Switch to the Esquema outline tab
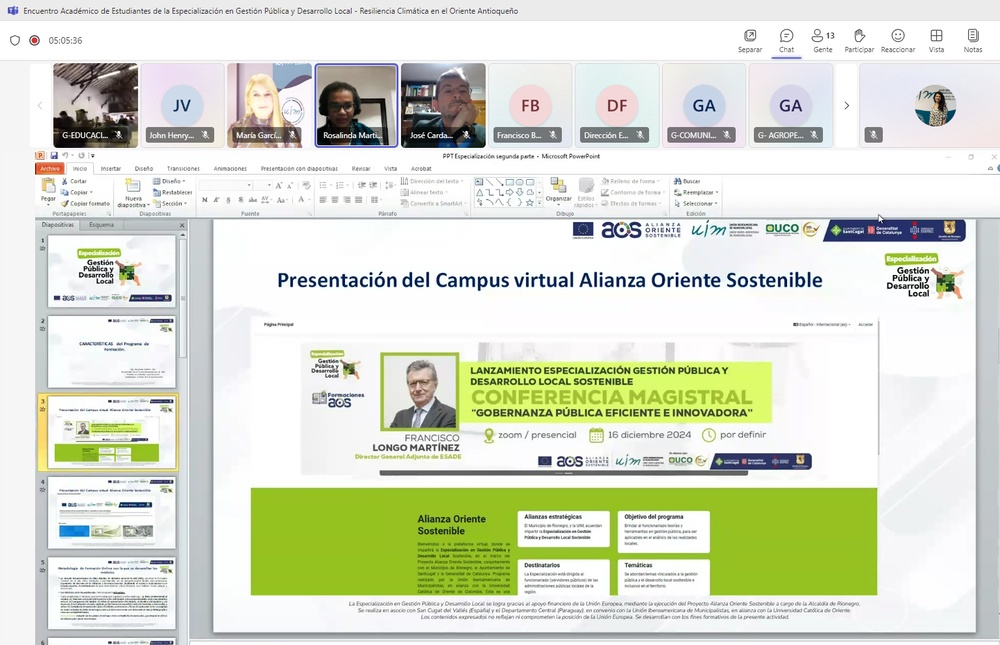This screenshot has width=1000, height=645. (x=102, y=225)
